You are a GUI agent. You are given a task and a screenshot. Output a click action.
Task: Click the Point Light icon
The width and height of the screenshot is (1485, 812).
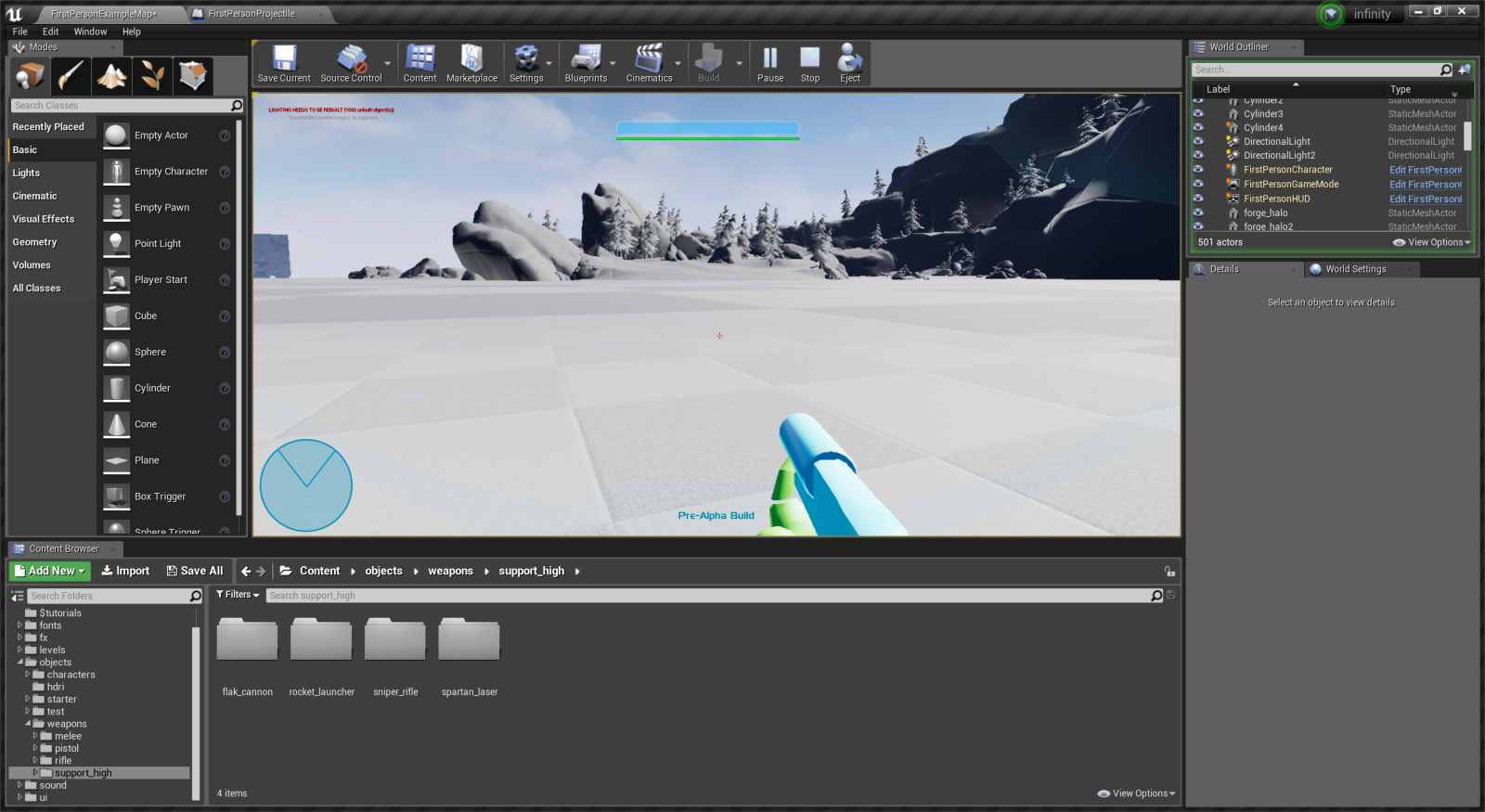tap(116, 244)
